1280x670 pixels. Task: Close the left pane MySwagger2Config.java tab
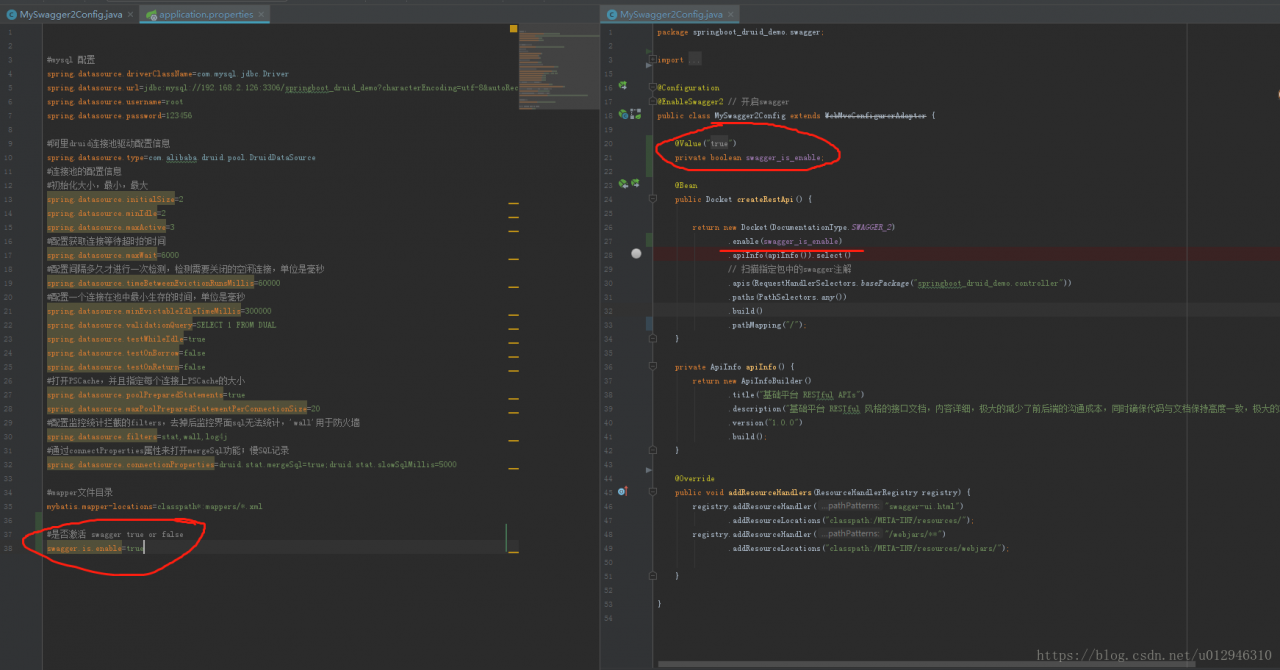131,15
